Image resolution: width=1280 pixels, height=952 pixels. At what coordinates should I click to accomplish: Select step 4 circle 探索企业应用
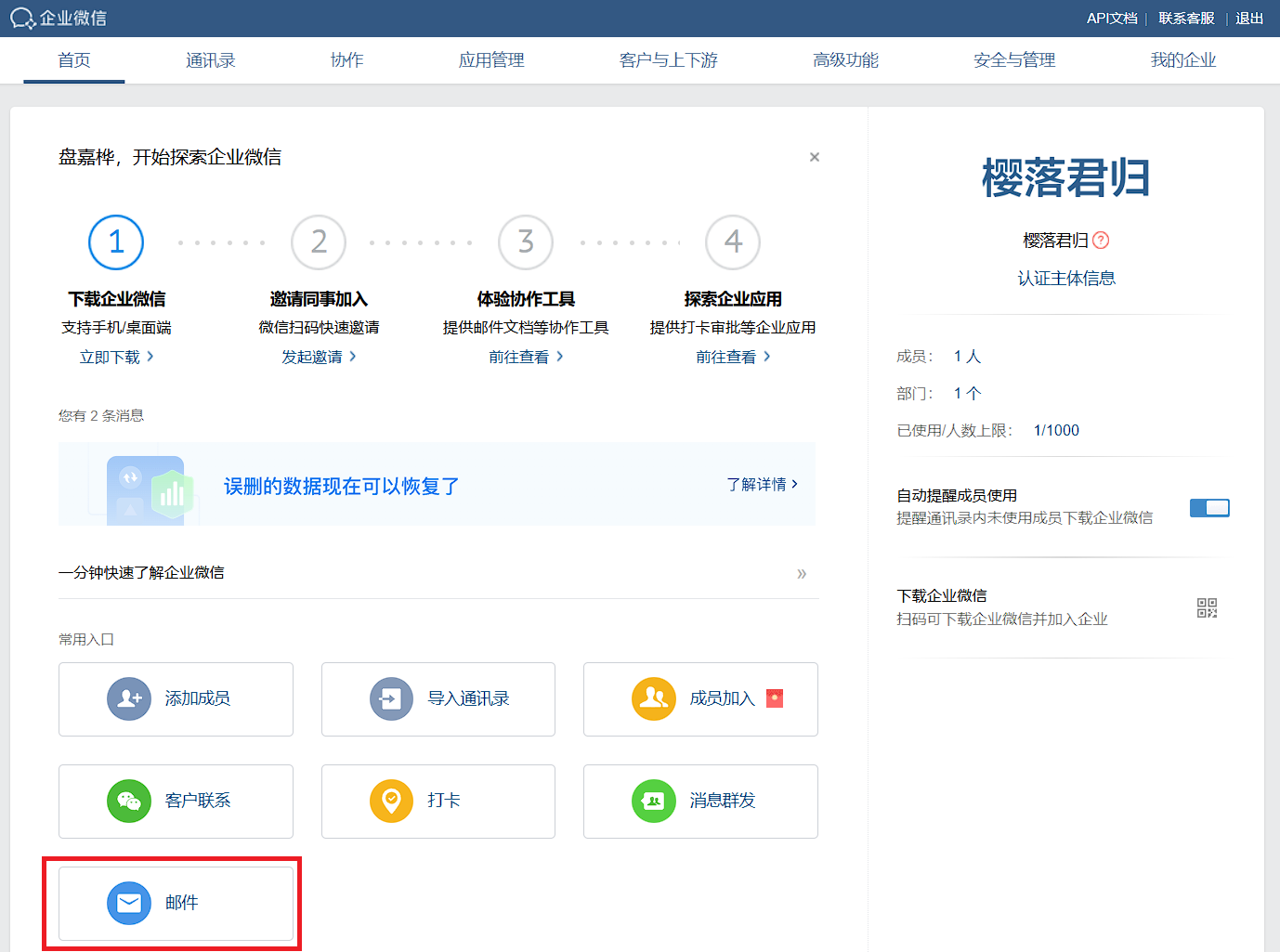733,242
